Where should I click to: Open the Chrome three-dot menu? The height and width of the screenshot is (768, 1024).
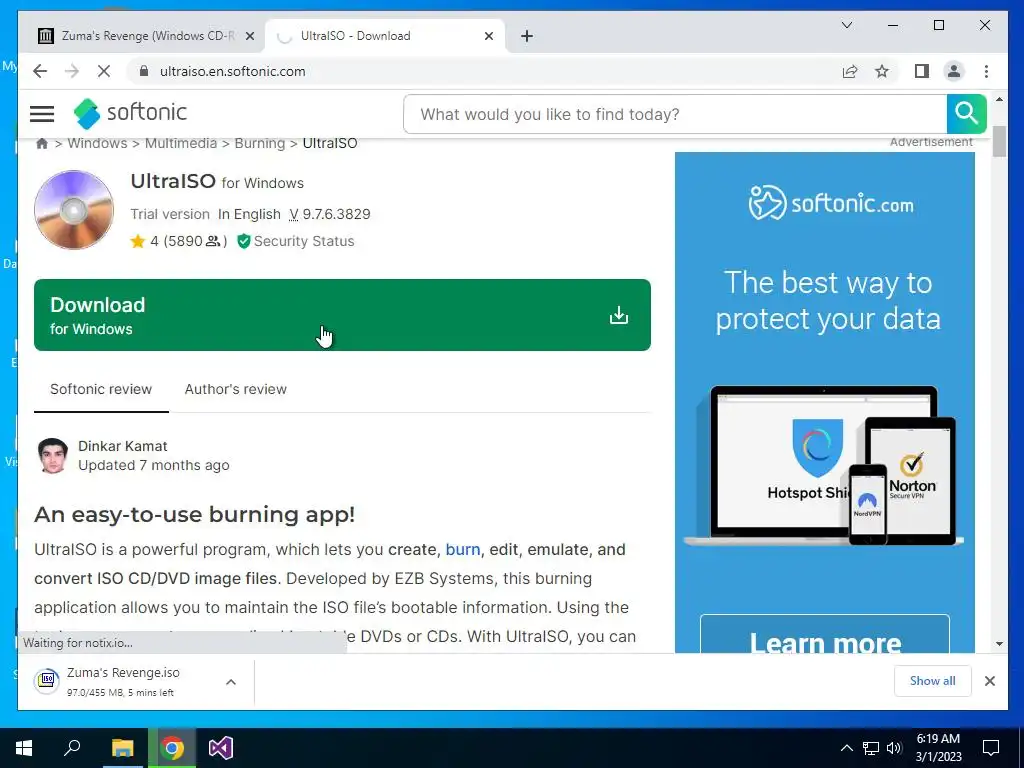click(986, 71)
